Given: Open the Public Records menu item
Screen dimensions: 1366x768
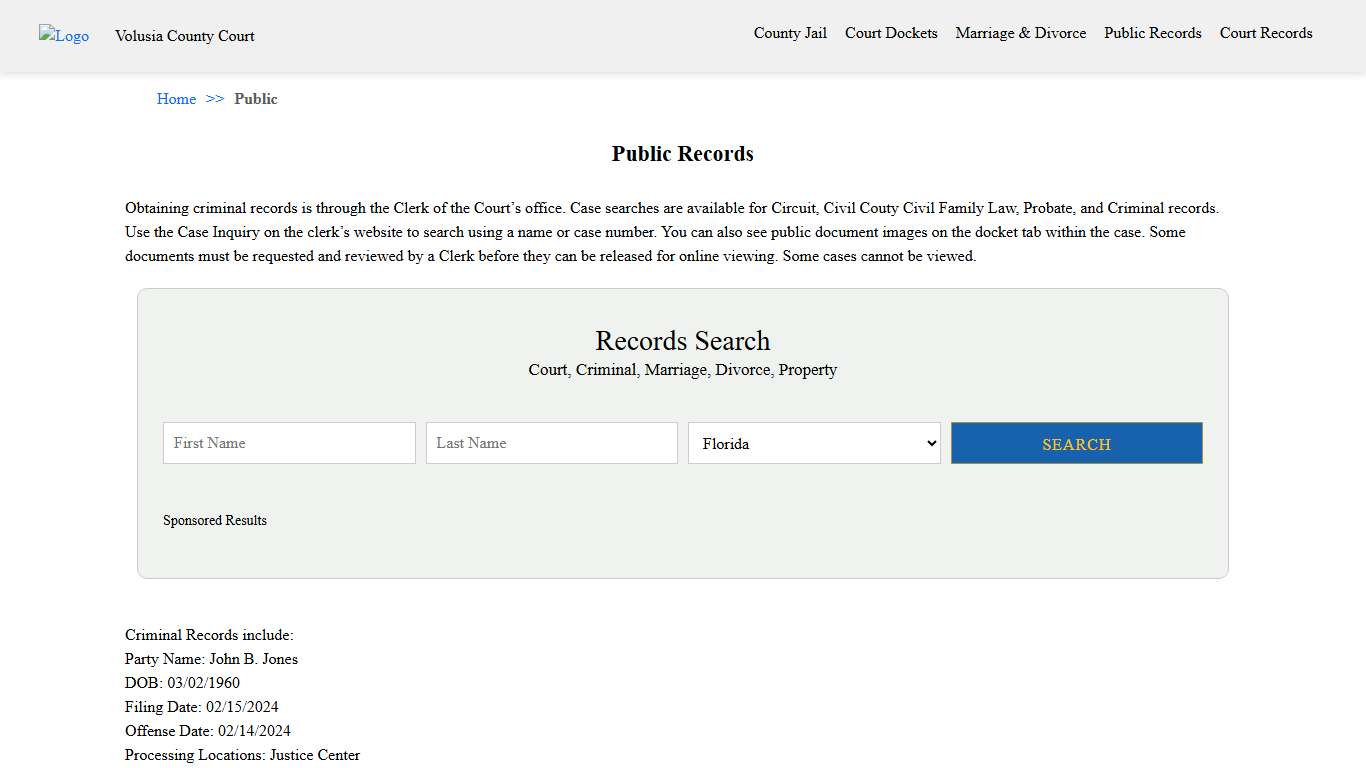Looking at the screenshot, I should tap(1152, 33).
